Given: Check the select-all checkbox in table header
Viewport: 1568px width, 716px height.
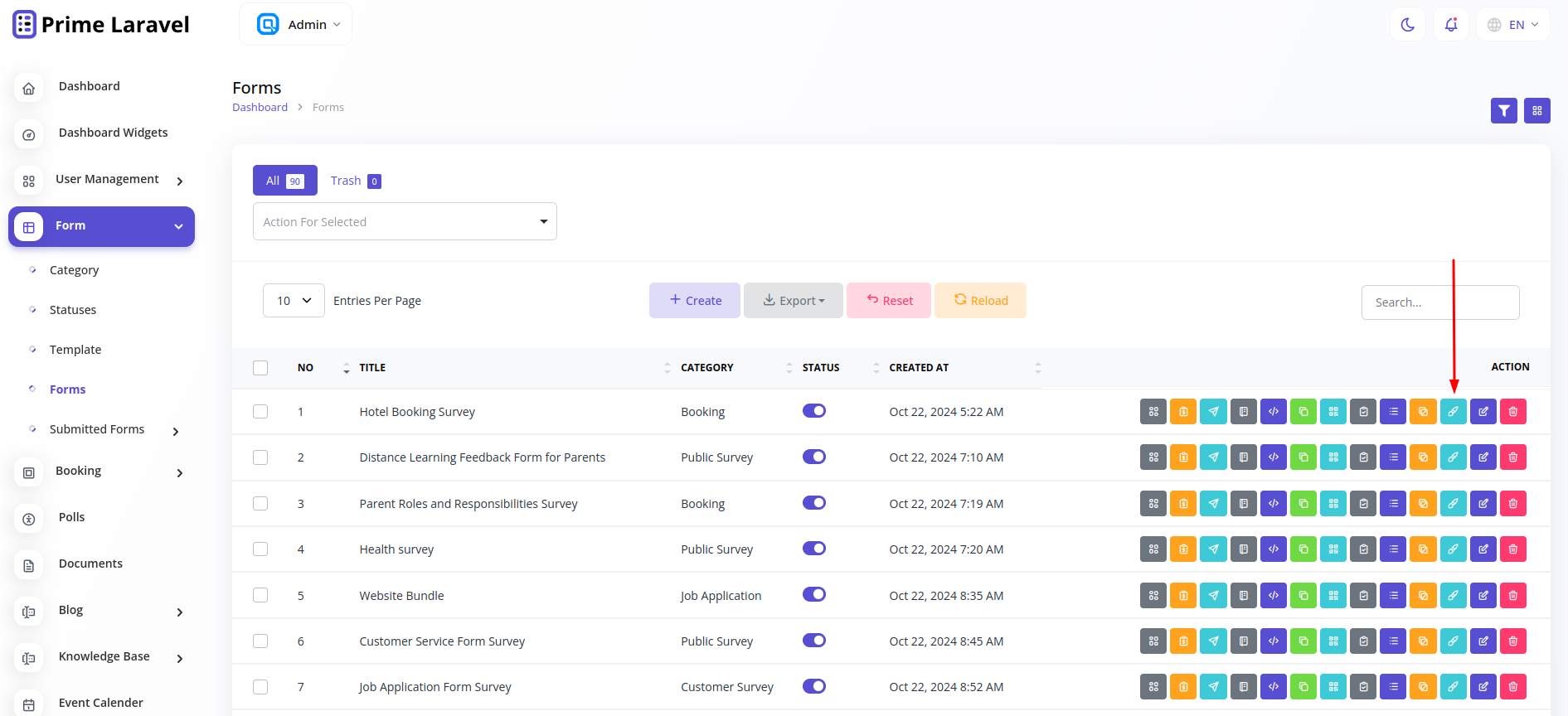Looking at the screenshot, I should (x=260, y=368).
